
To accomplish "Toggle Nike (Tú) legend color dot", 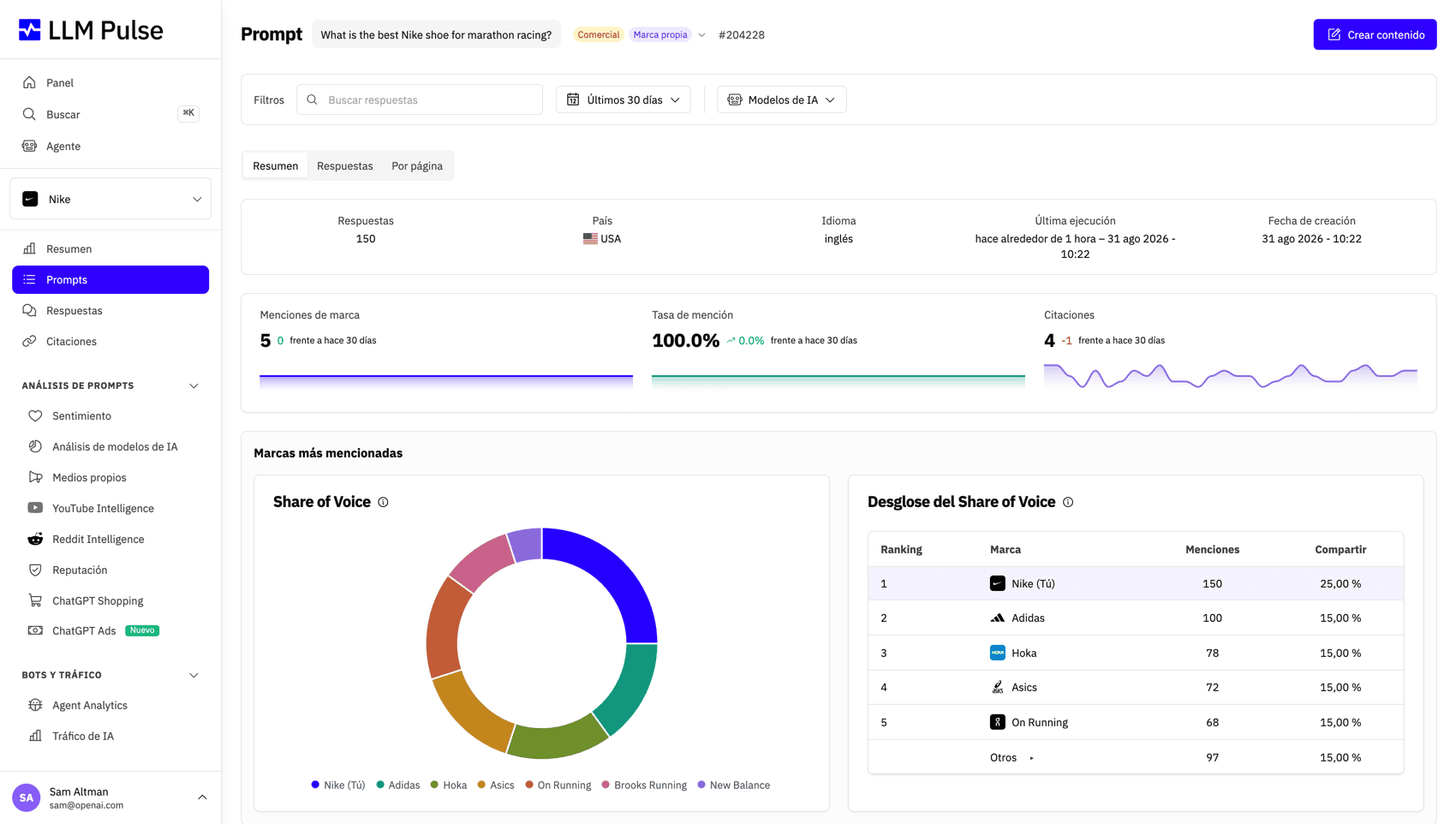I will (x=315, y=785).
